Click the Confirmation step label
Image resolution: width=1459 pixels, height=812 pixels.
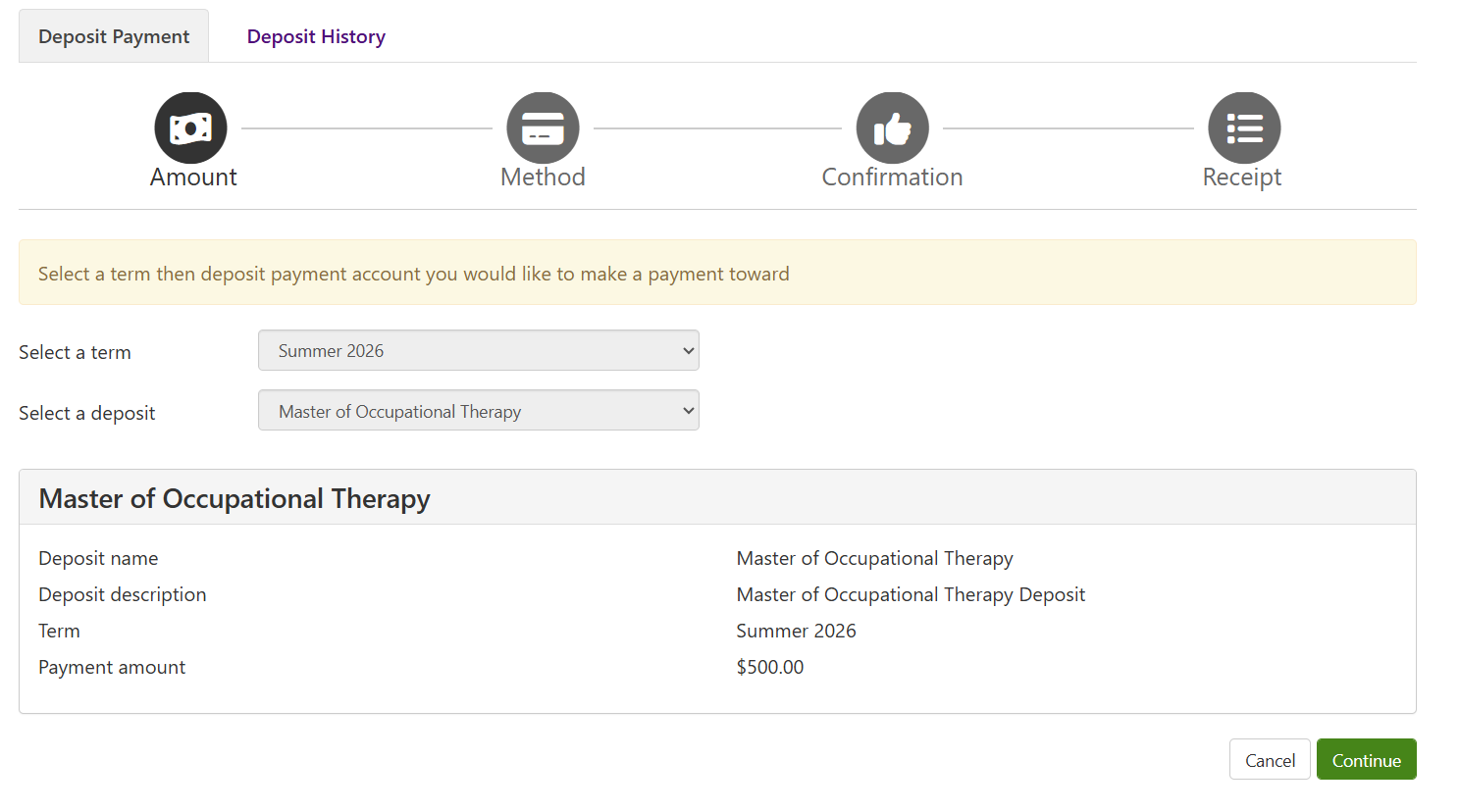pos(892,178)
